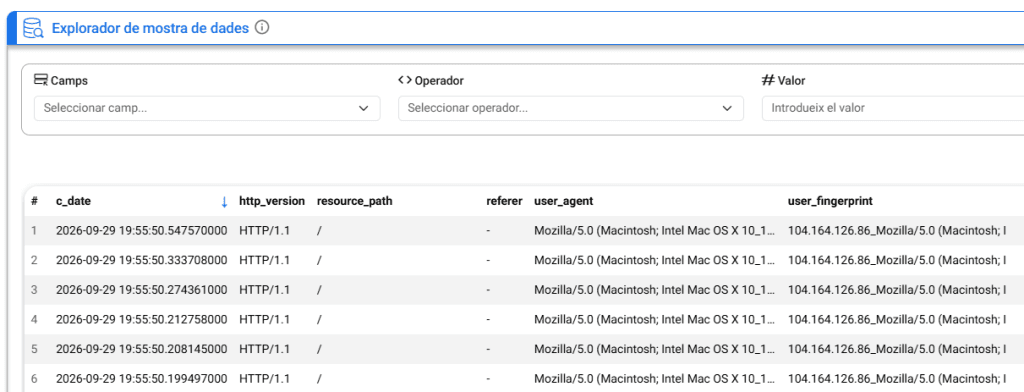Viewport: 1024px width, 392px height.
Task: Select date 2026-09-29 19:55:50.547570000
Action: coord(142,231)
